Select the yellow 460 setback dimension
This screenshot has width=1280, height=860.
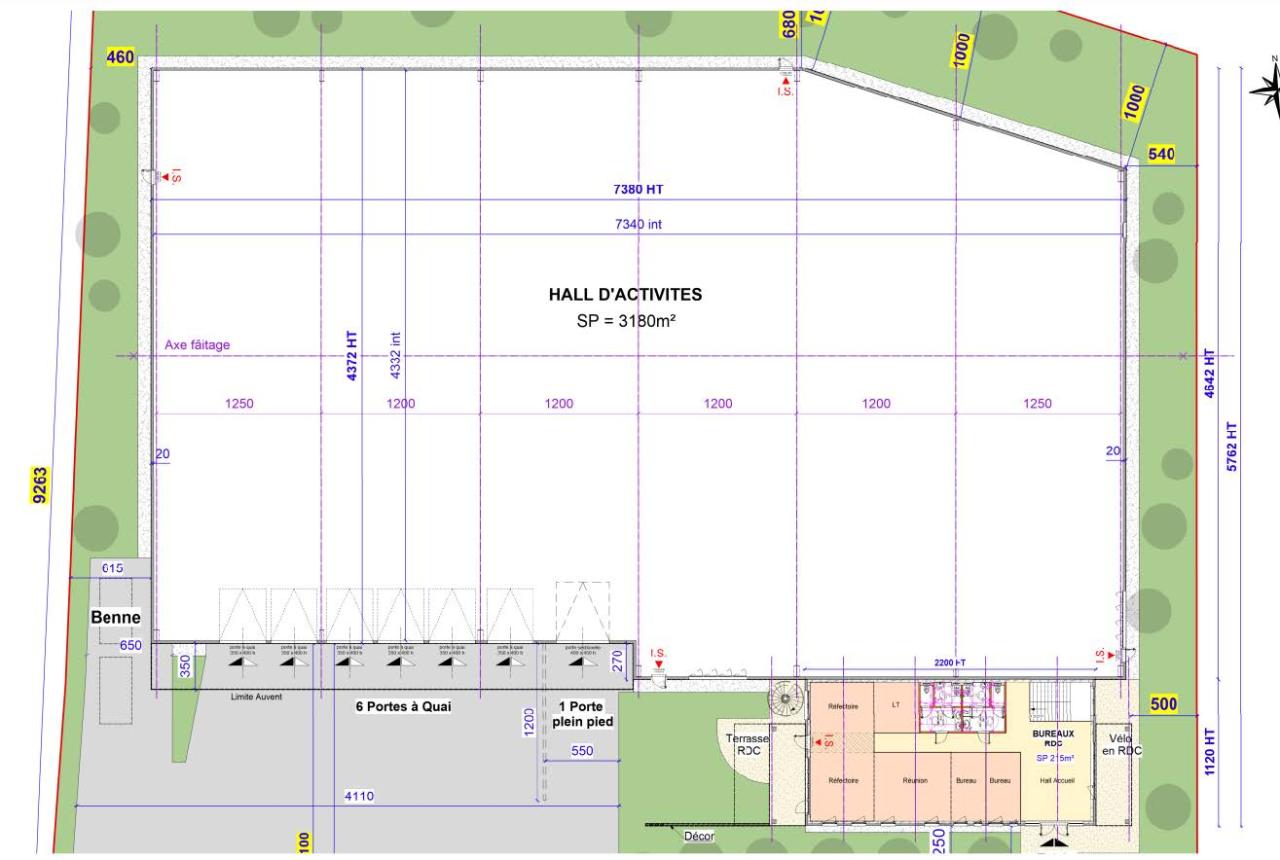click(120, 58)
